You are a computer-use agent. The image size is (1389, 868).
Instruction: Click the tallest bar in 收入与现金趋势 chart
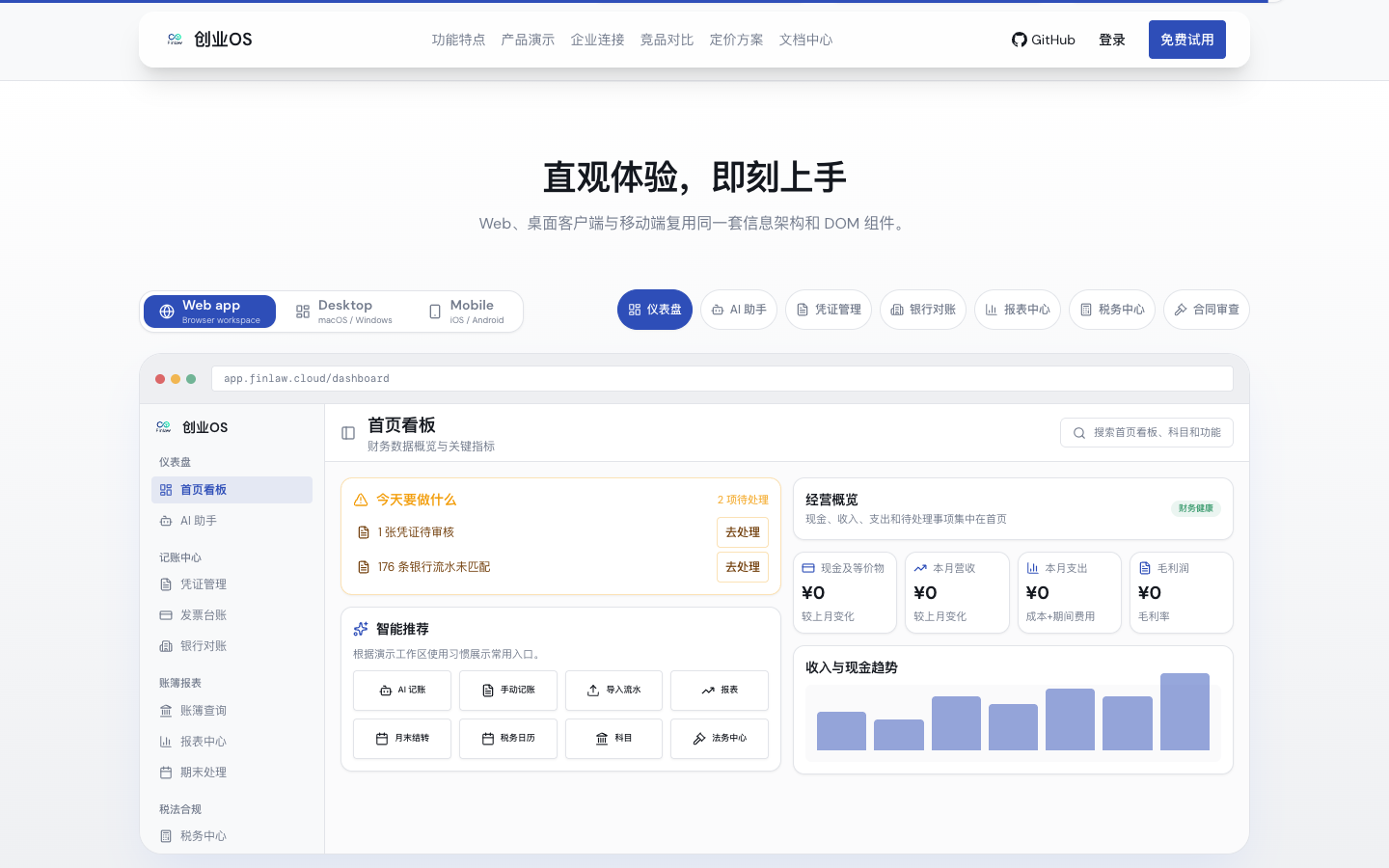click(x=1185, y=712)
